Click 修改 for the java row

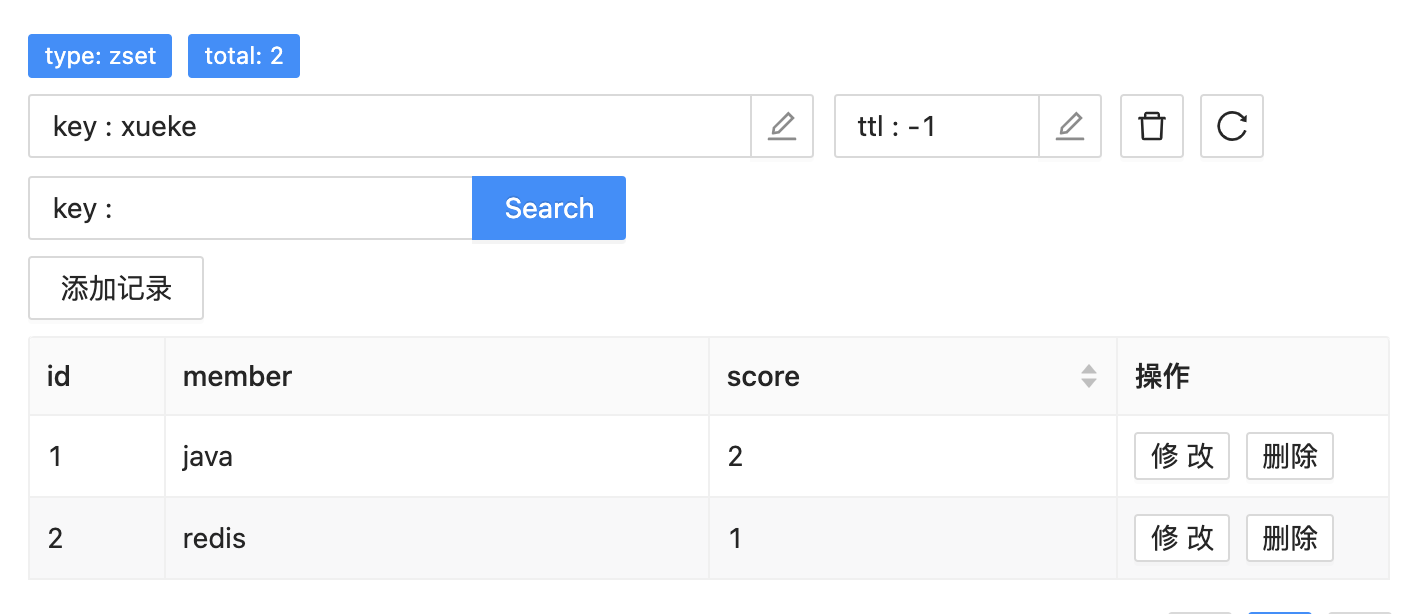click(x=1182, y=456)
